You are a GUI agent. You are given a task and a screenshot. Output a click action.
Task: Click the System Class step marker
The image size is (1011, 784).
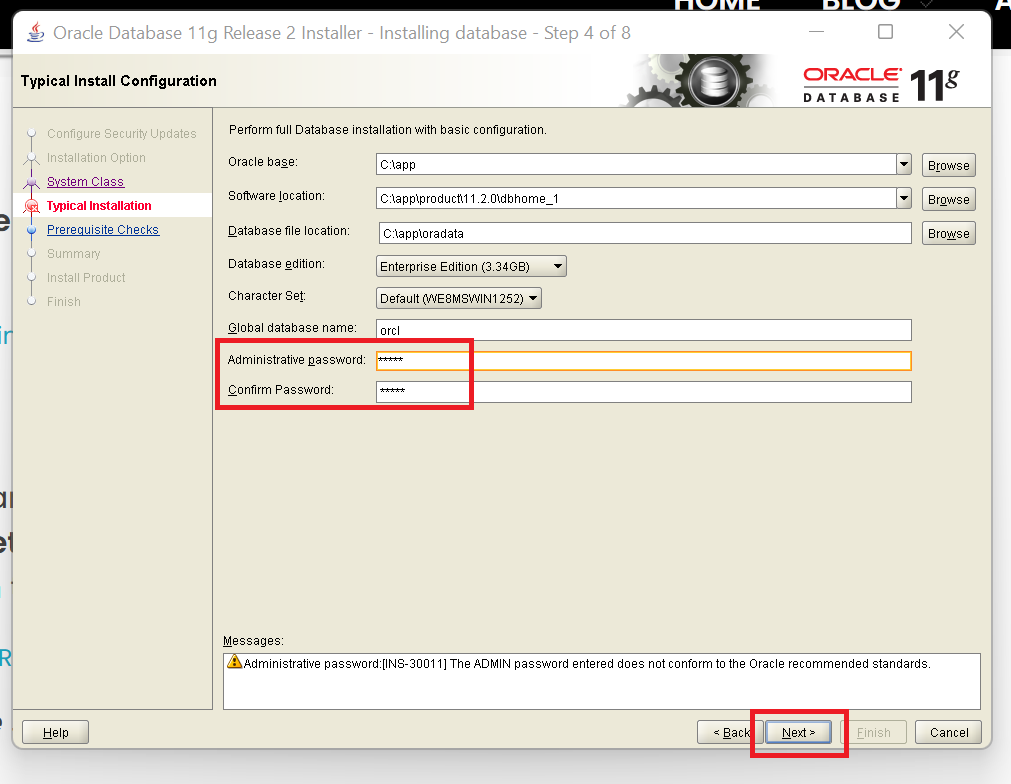tap(31, 182)
